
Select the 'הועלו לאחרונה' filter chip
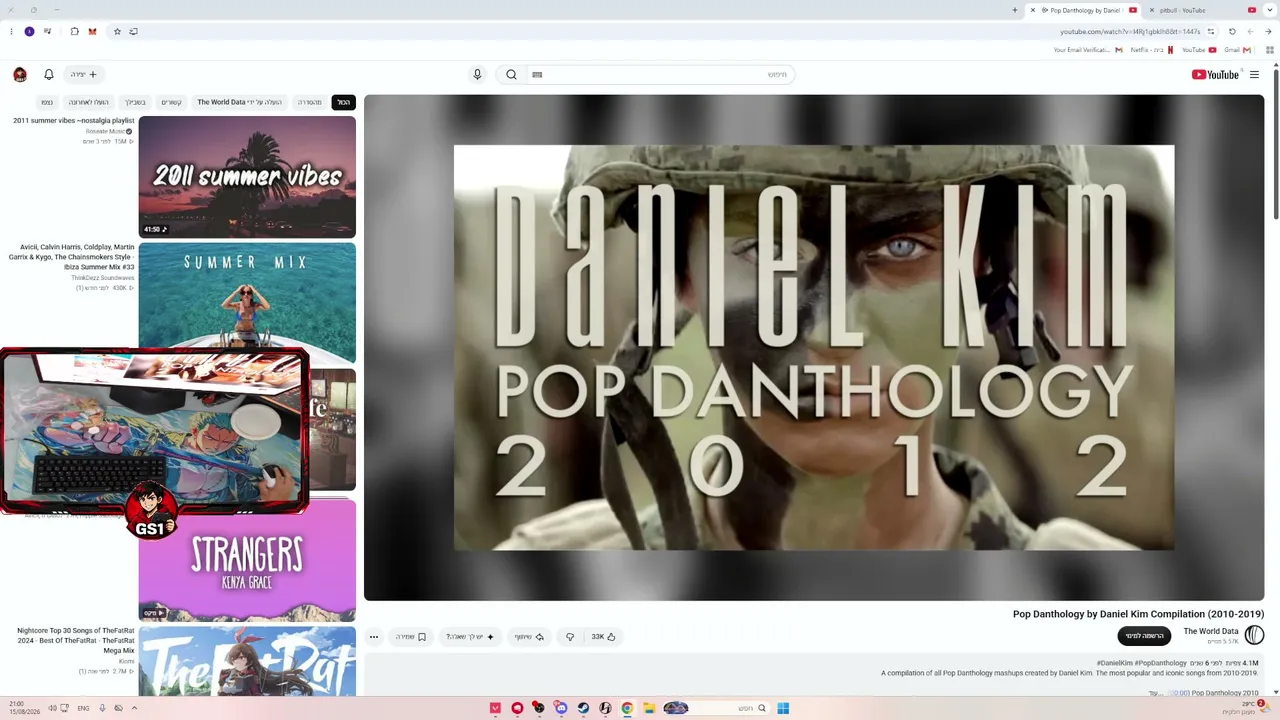(x=88, y=102)
